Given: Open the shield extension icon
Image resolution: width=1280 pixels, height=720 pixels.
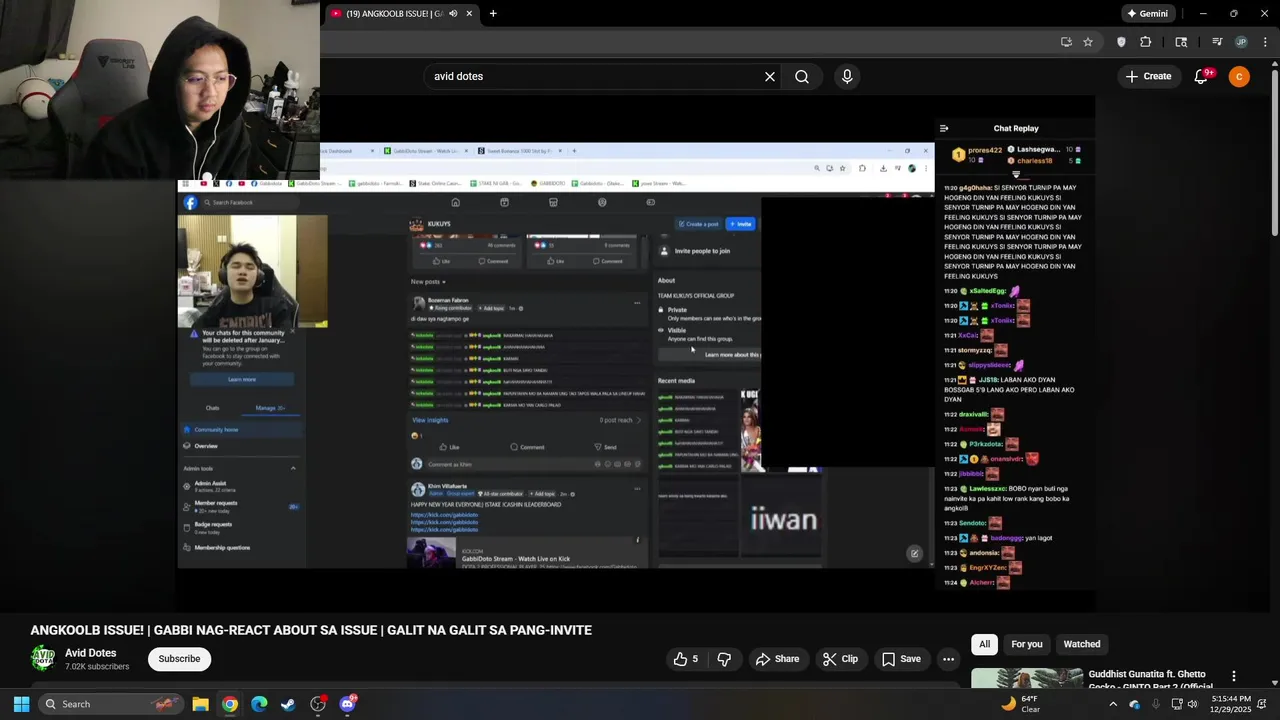Looking at the screenshot, I should [x=1121, y=42].
